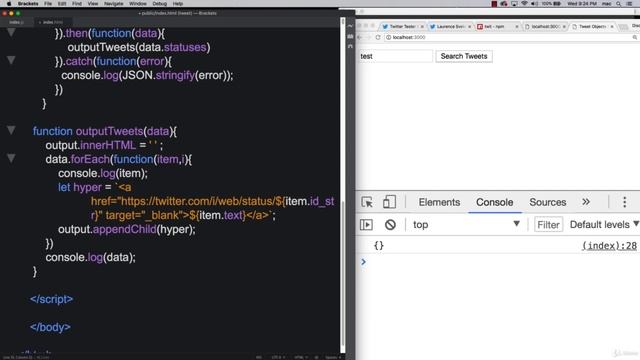Clear the console with the ban icon
The image size is (640, 360).
click(x=390, y=224)
